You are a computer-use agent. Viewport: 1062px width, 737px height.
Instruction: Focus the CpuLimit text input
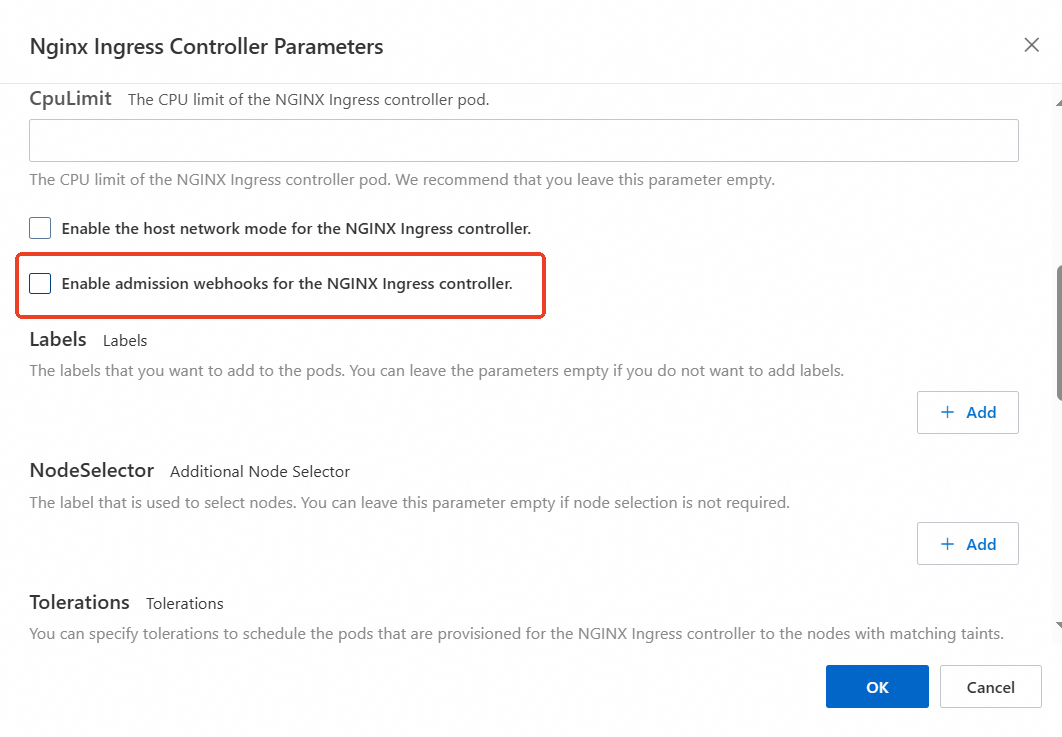point(523,141)
